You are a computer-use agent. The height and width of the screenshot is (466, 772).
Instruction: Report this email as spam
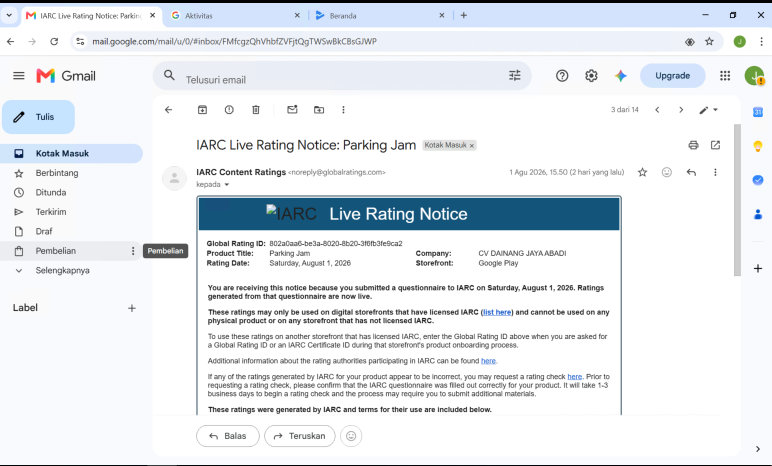pyautogui.click(x=229, y=109)
